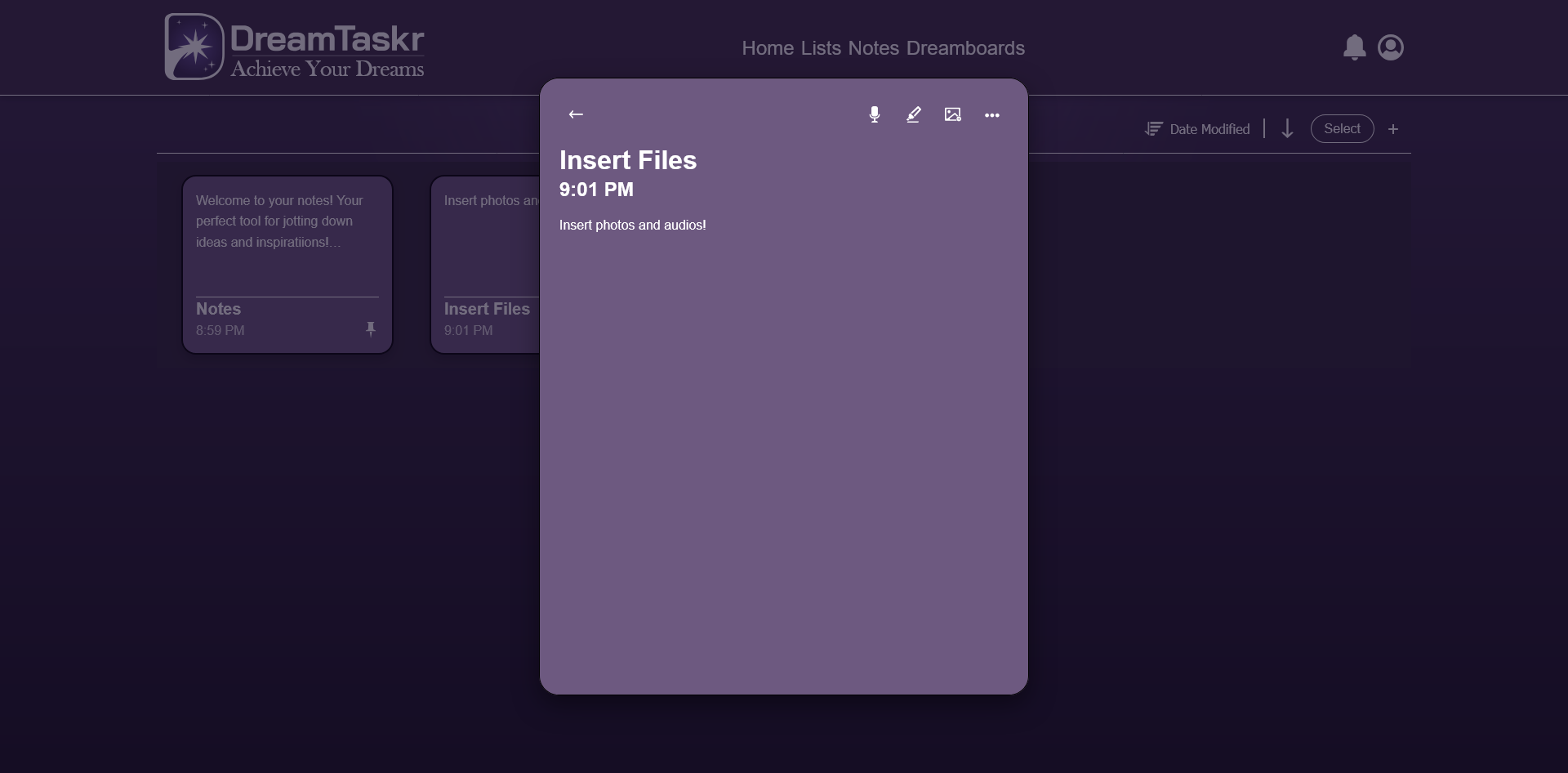
Task: Click the 9:01 PM timestamp in the note
Action: click(x=596, y=190)
